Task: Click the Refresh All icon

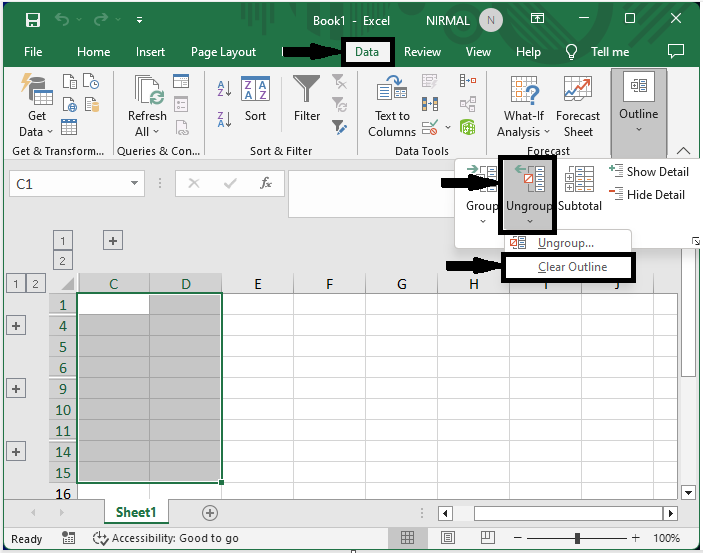Action: [149, 91]
